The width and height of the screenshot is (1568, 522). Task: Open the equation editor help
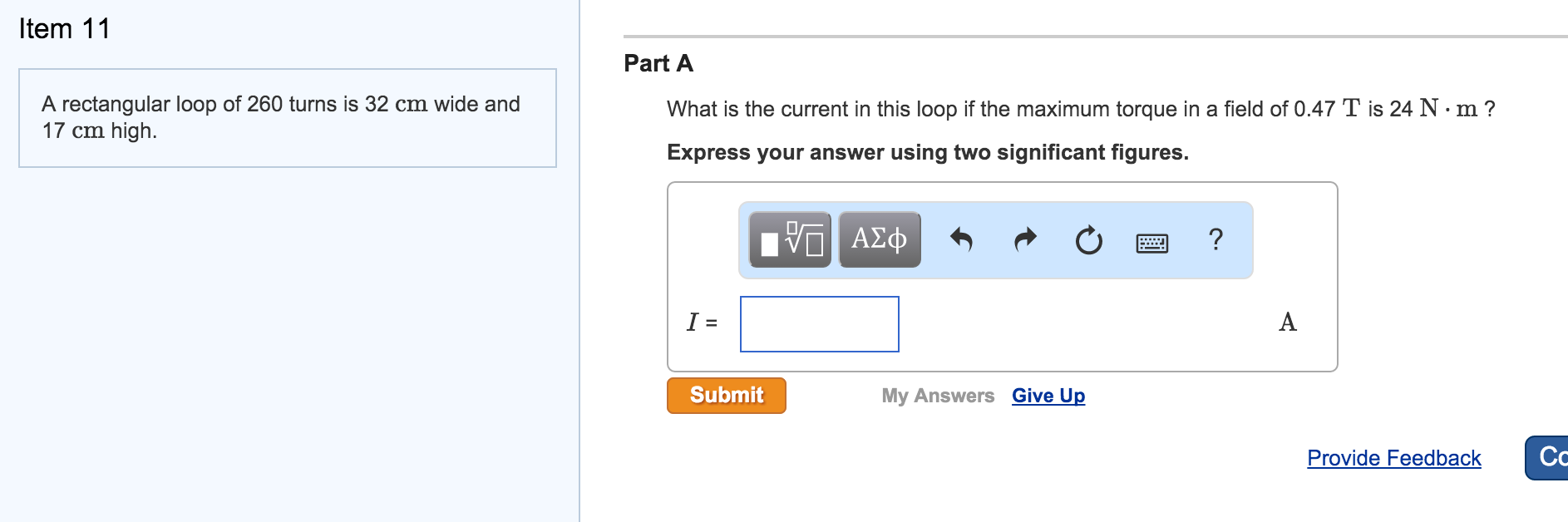pos(1215,240)
